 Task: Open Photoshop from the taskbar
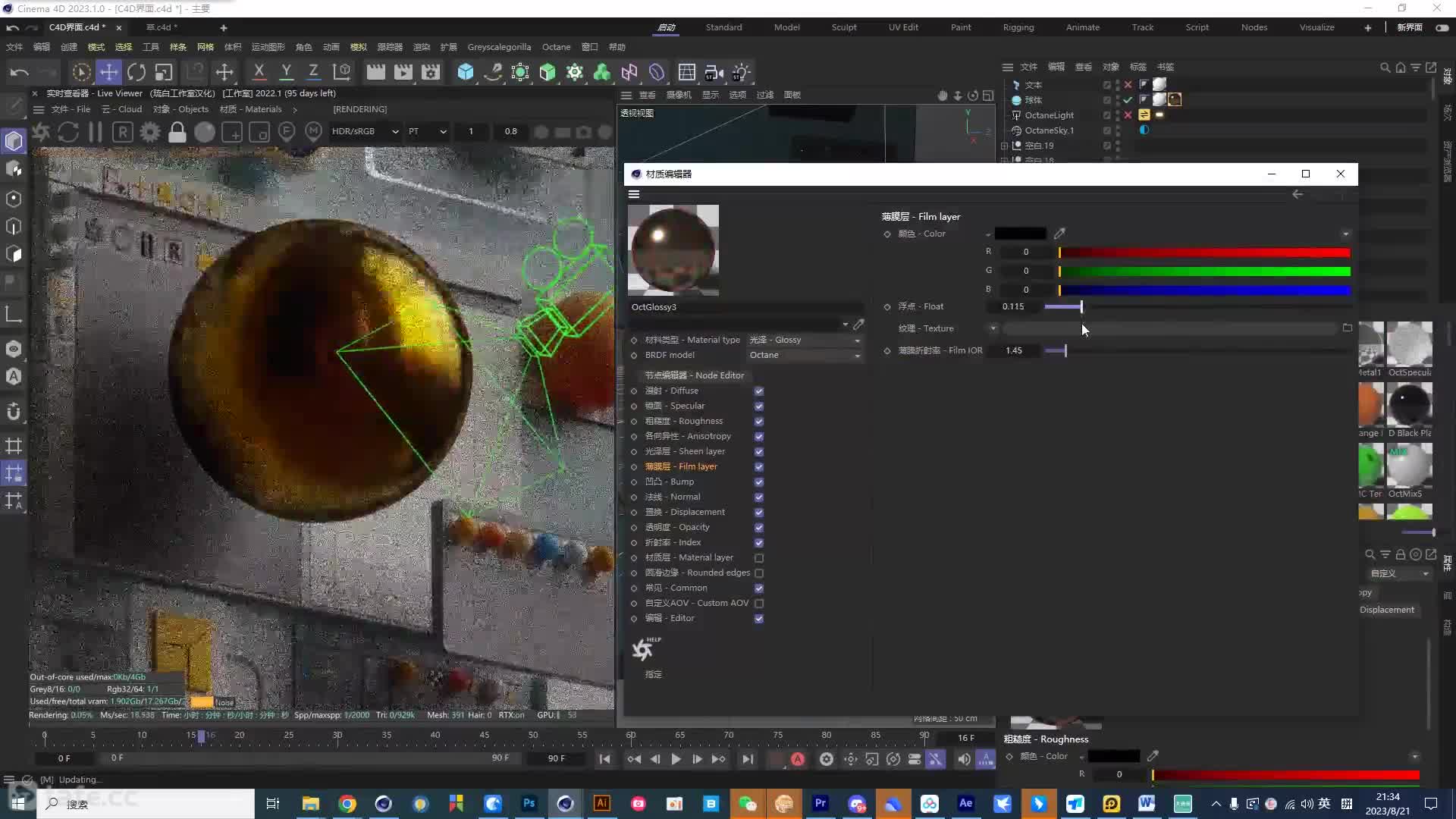[529, 804]
